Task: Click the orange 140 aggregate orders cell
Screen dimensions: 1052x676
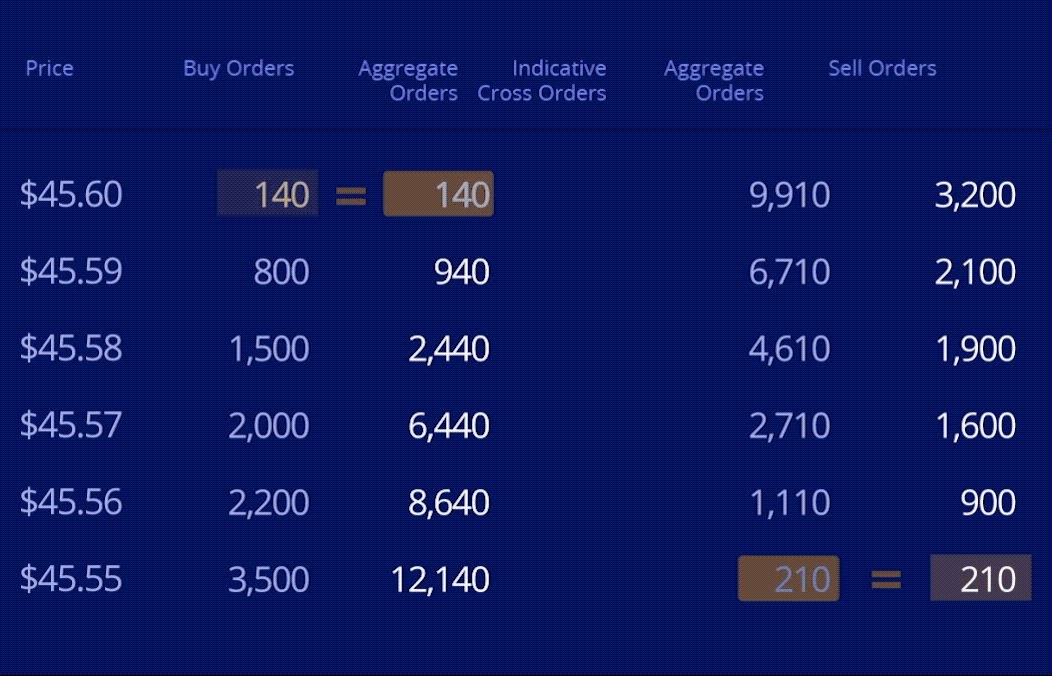Action: 438,194
